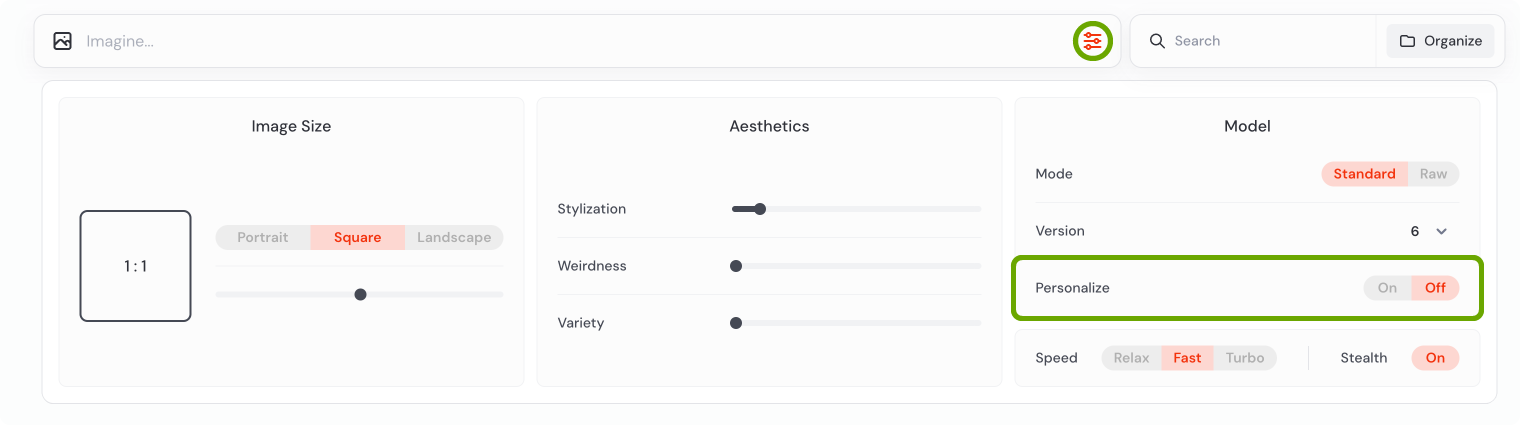Select Portrait image size
This screenshot has width=1520, height=425.
click(x=263, y=238)
